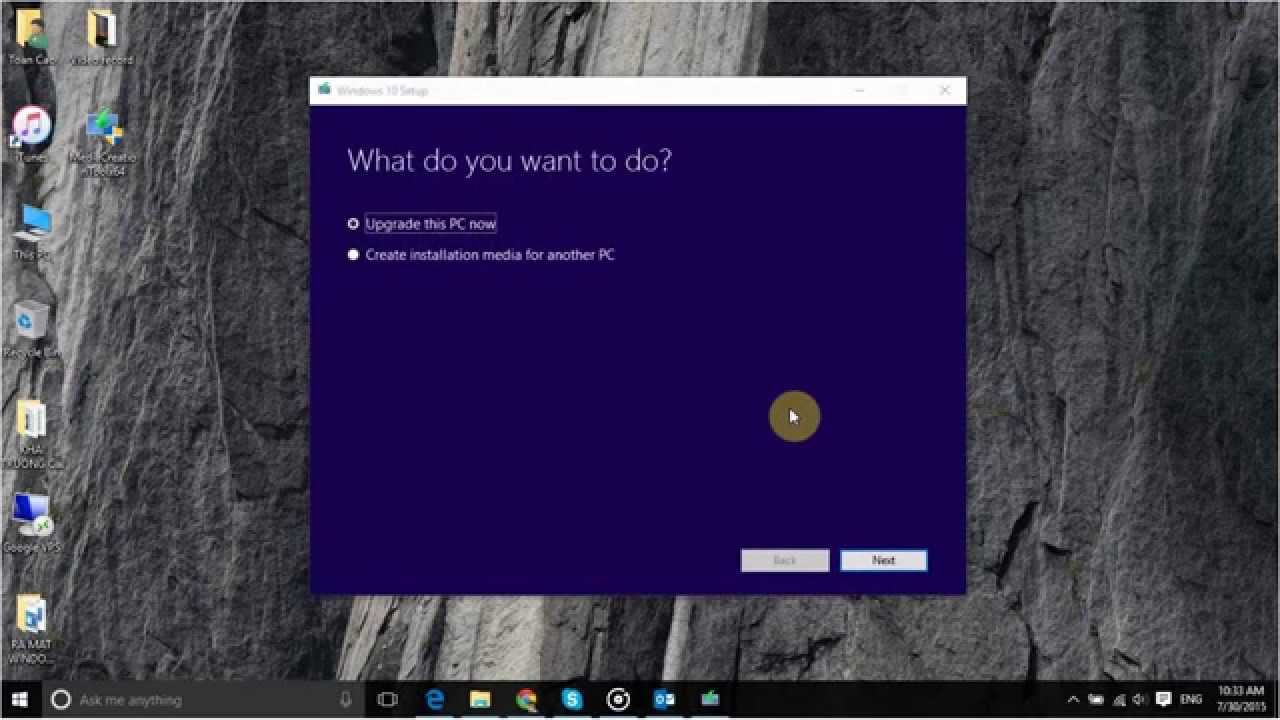Launch Microsoft Edge from the taskbar
Viewport: 1280px width, 720px height.
click(x=435, y=700)
